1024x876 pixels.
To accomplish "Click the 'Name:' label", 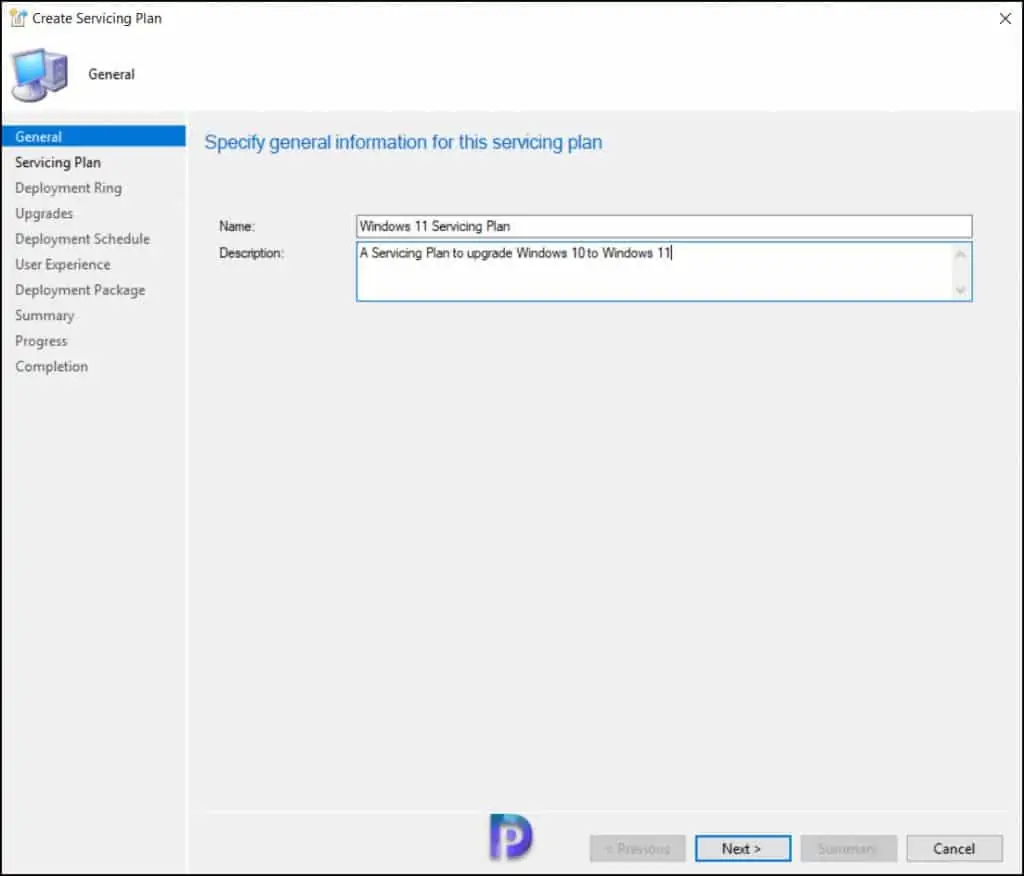I will (x=236, y=226).
